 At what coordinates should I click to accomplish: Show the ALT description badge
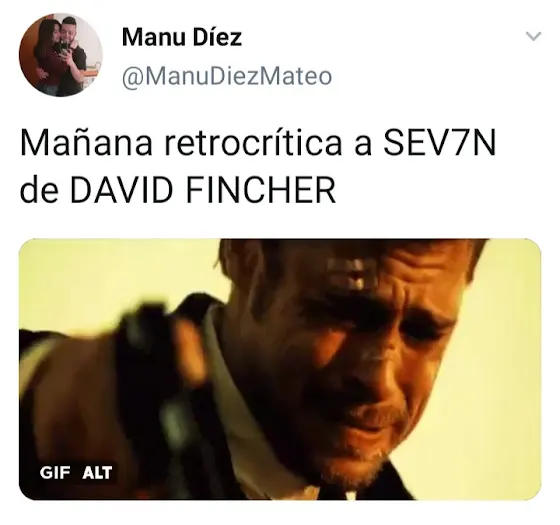click(97, 473)
